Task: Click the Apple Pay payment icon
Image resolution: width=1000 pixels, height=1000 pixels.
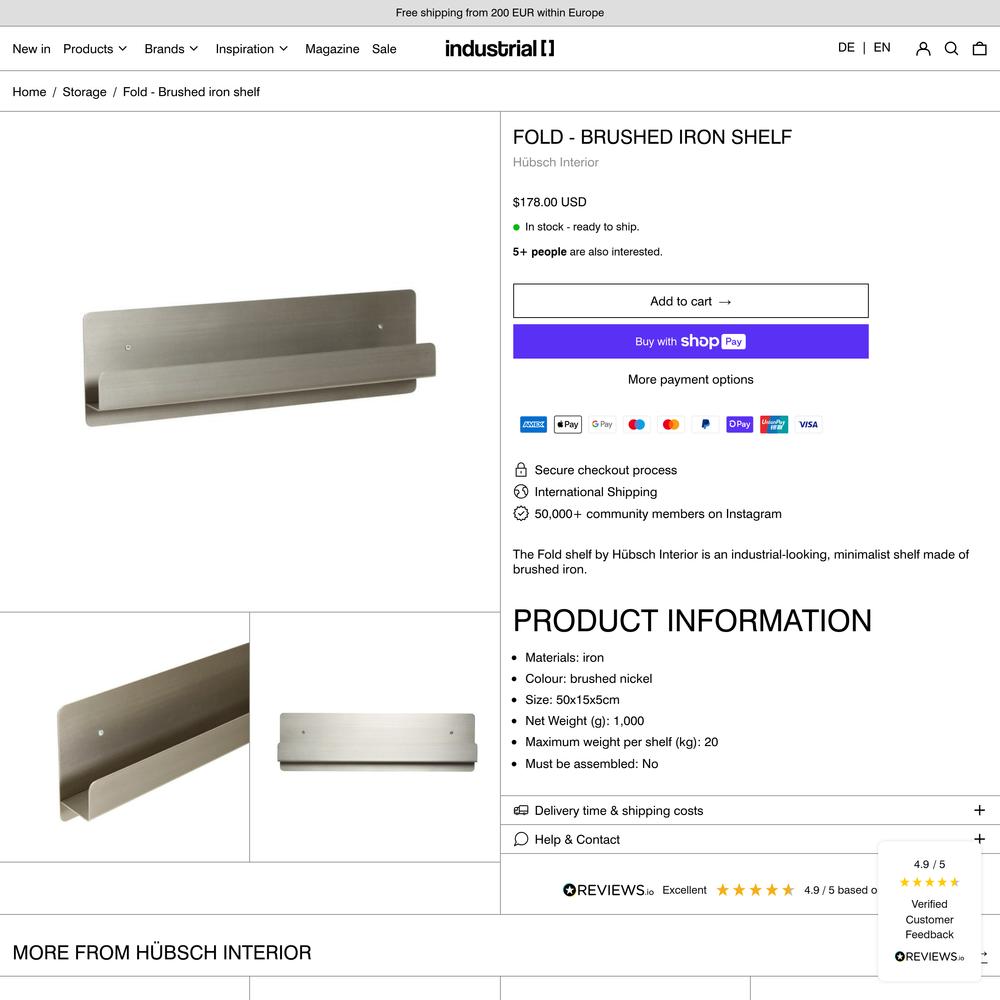Action: tap(568, 424)
